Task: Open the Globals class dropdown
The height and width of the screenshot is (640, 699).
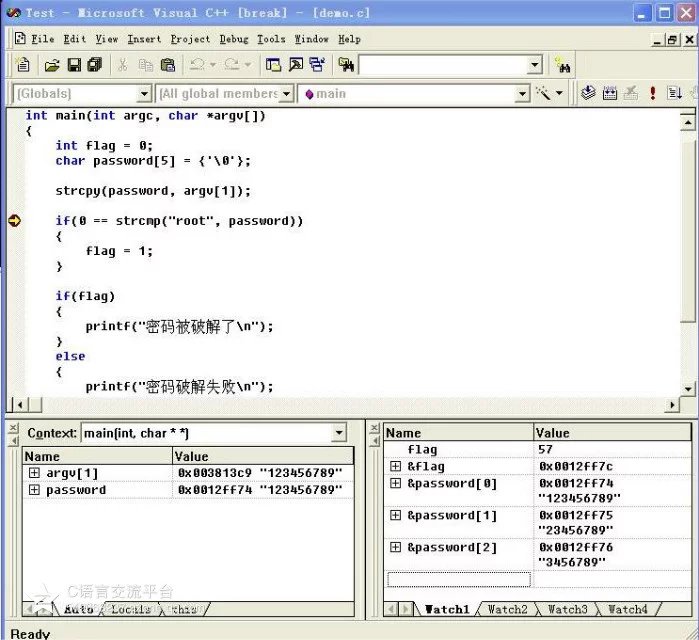Action: pos(144,94)
